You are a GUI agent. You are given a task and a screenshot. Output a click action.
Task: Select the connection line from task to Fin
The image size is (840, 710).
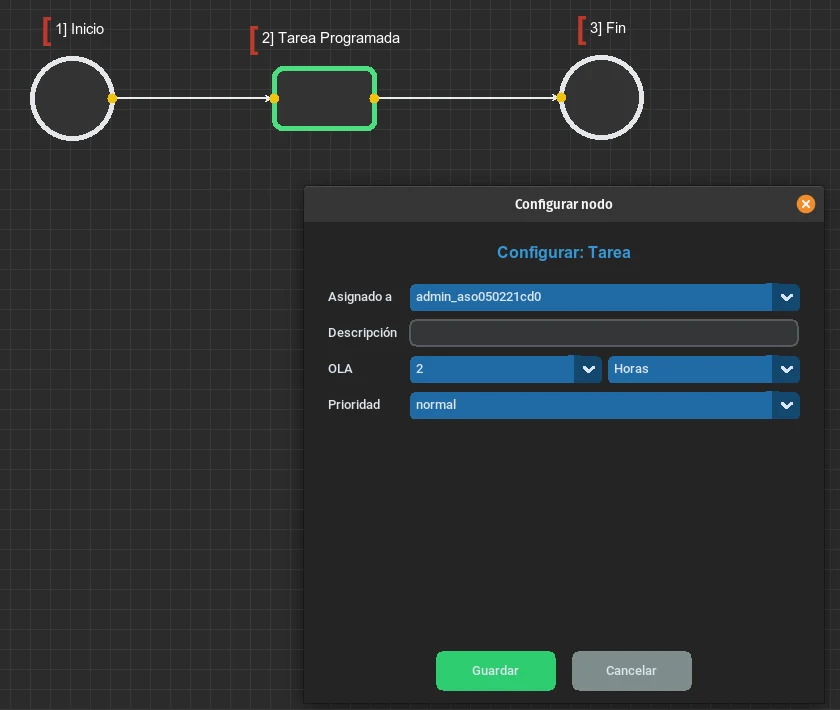click(468, 98)
